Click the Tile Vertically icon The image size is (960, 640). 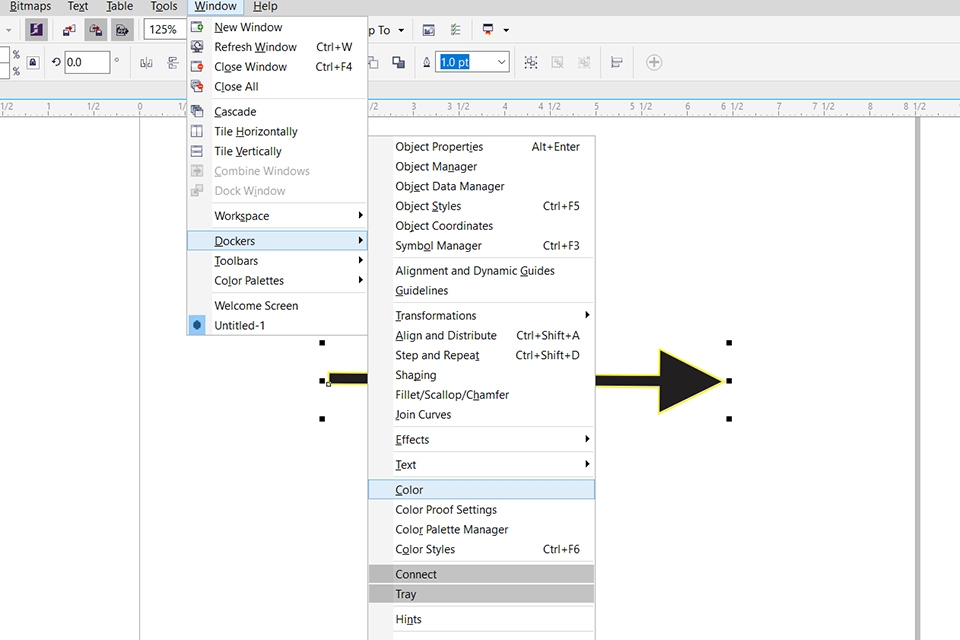(x=197, y=152)
